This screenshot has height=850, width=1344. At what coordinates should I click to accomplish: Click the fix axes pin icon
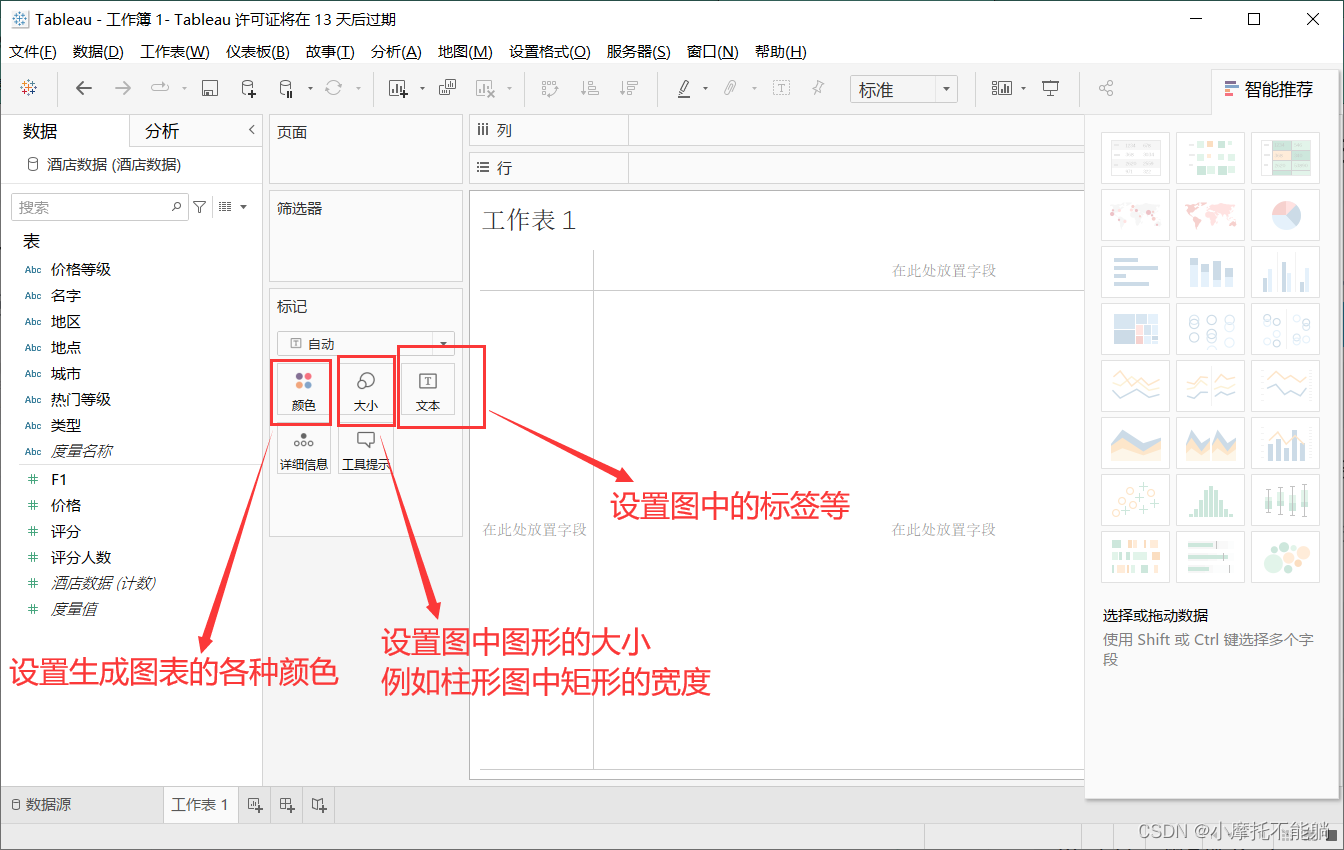[818, 88]
